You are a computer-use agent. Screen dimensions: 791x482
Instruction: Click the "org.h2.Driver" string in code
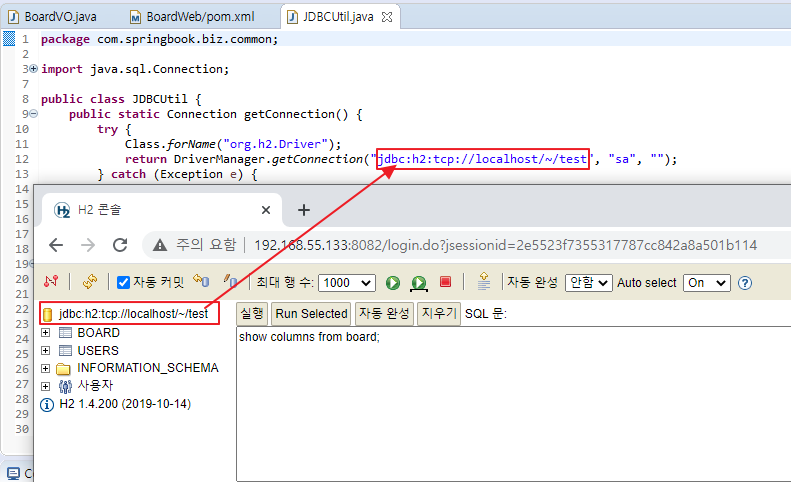275,144
